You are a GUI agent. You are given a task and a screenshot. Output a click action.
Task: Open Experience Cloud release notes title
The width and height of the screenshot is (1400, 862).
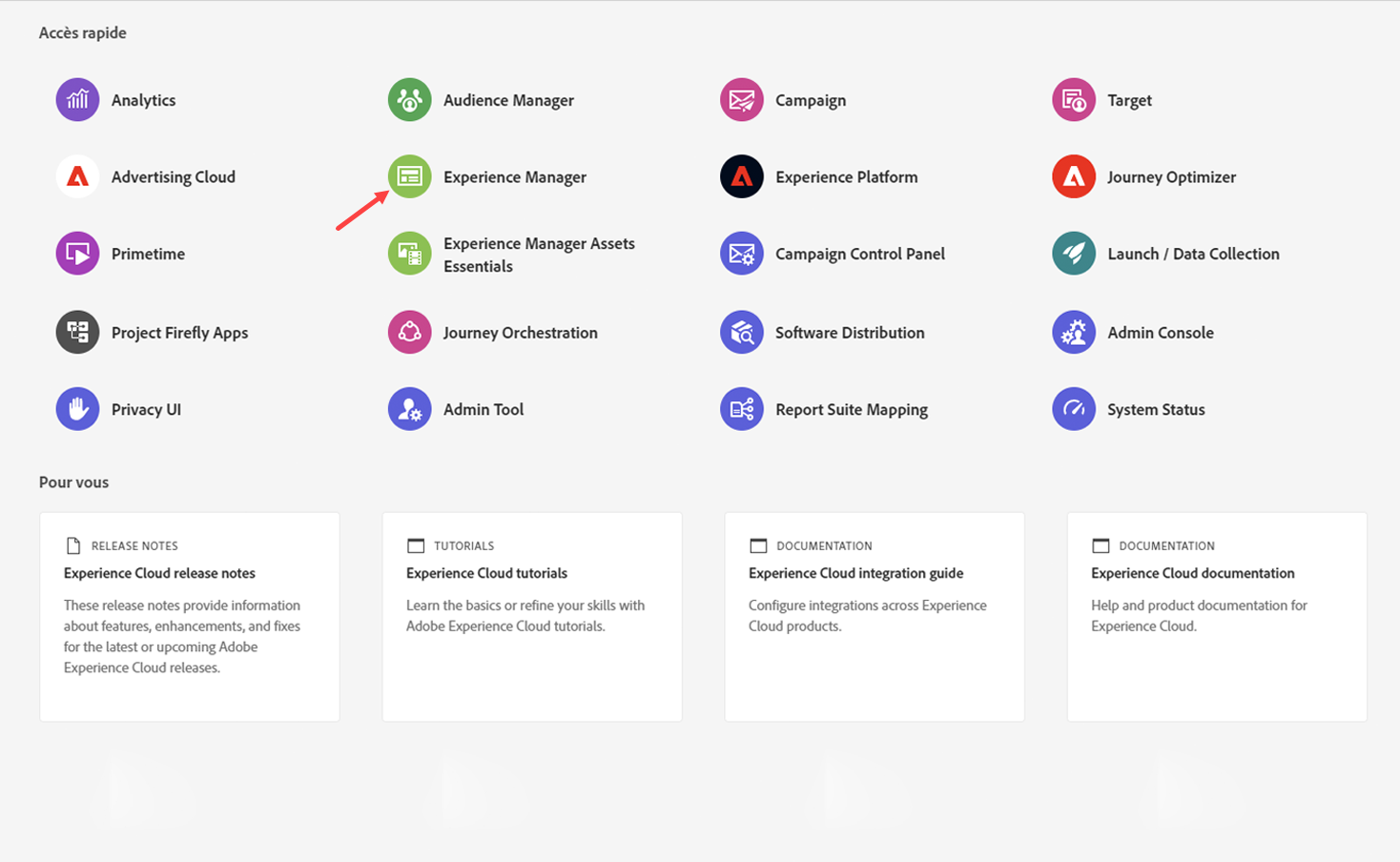click(159, 573)
